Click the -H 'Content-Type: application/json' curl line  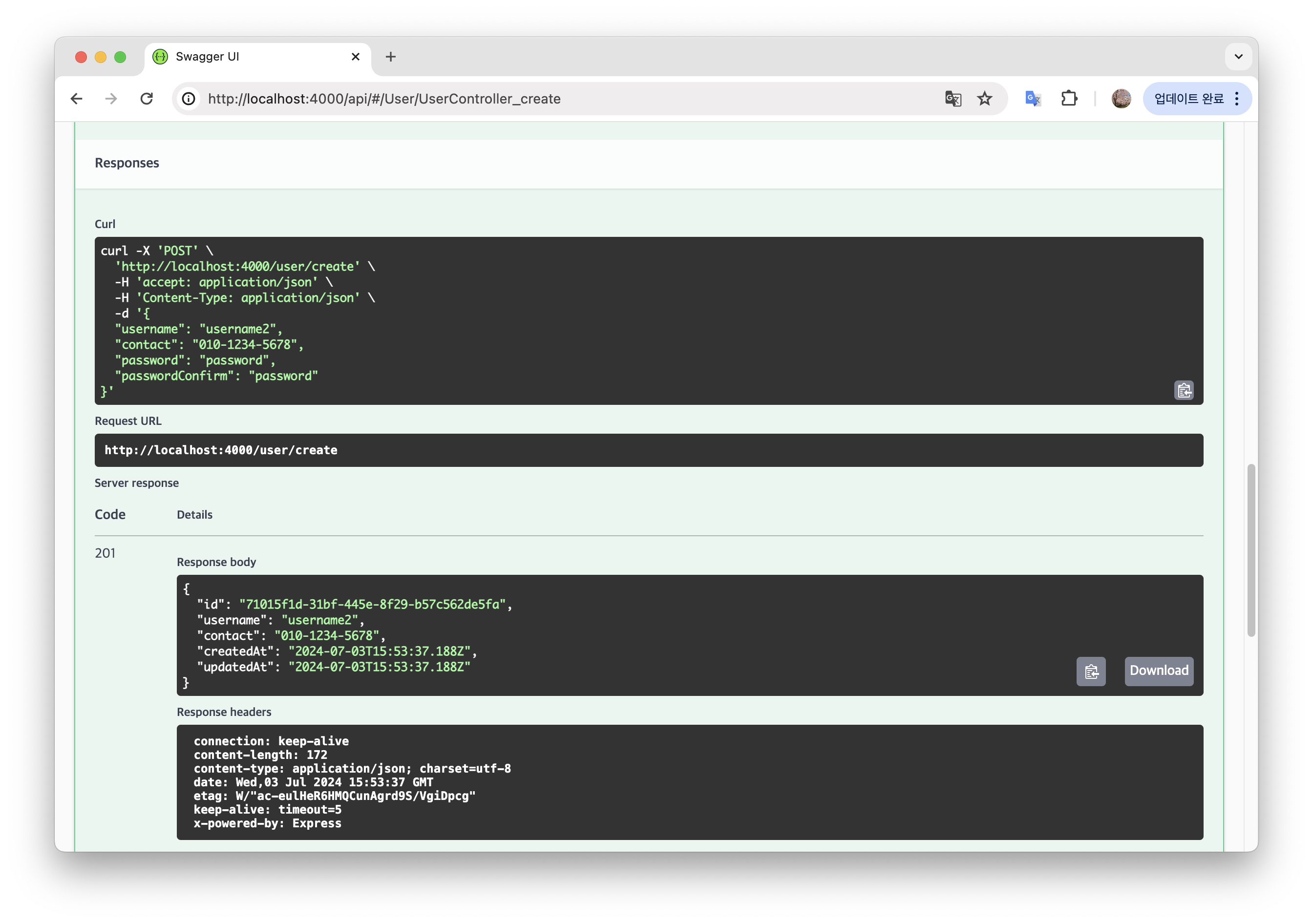coord(245,298)
